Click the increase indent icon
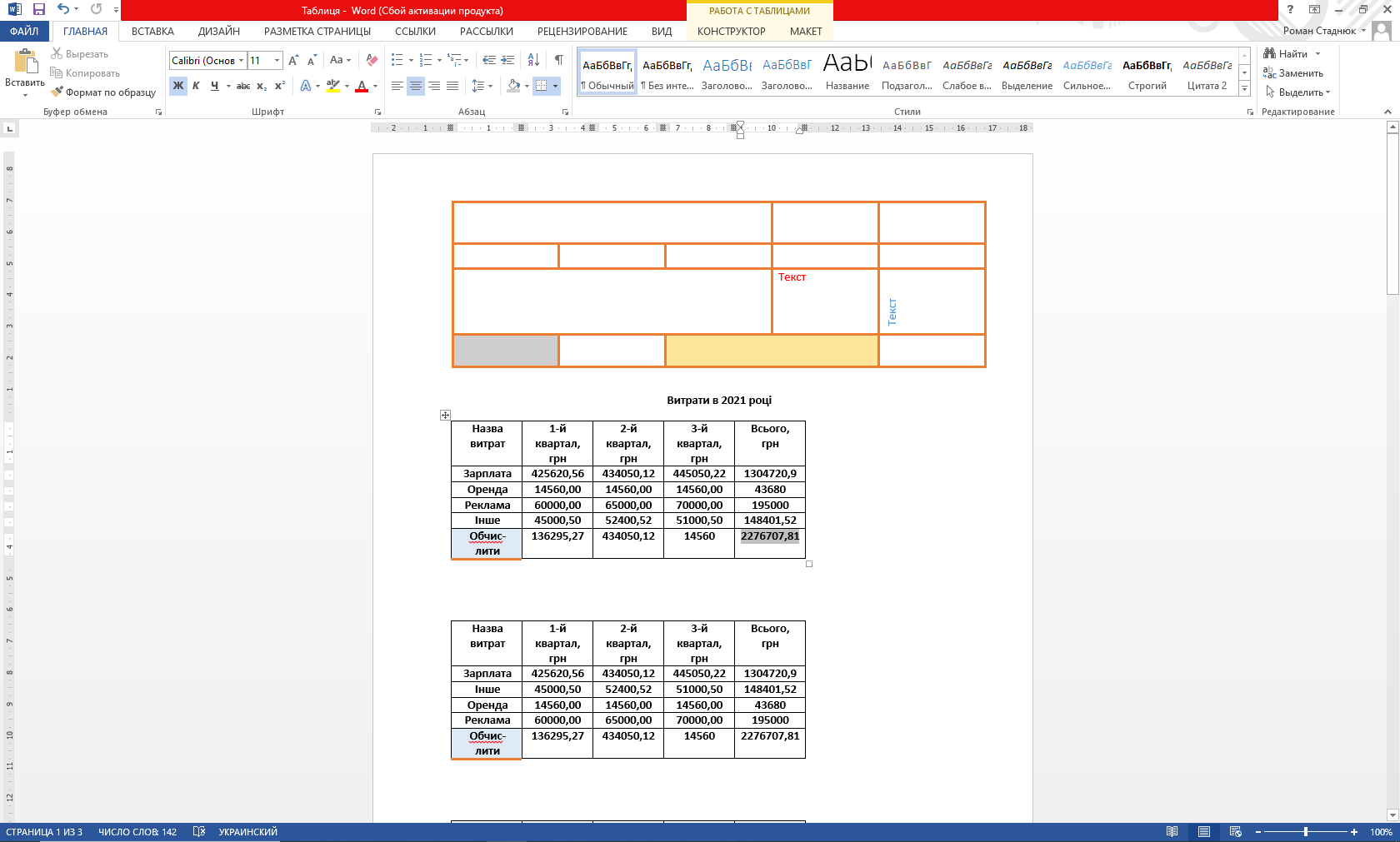Screen dimensions: 1400x842 tap(507, 60)
